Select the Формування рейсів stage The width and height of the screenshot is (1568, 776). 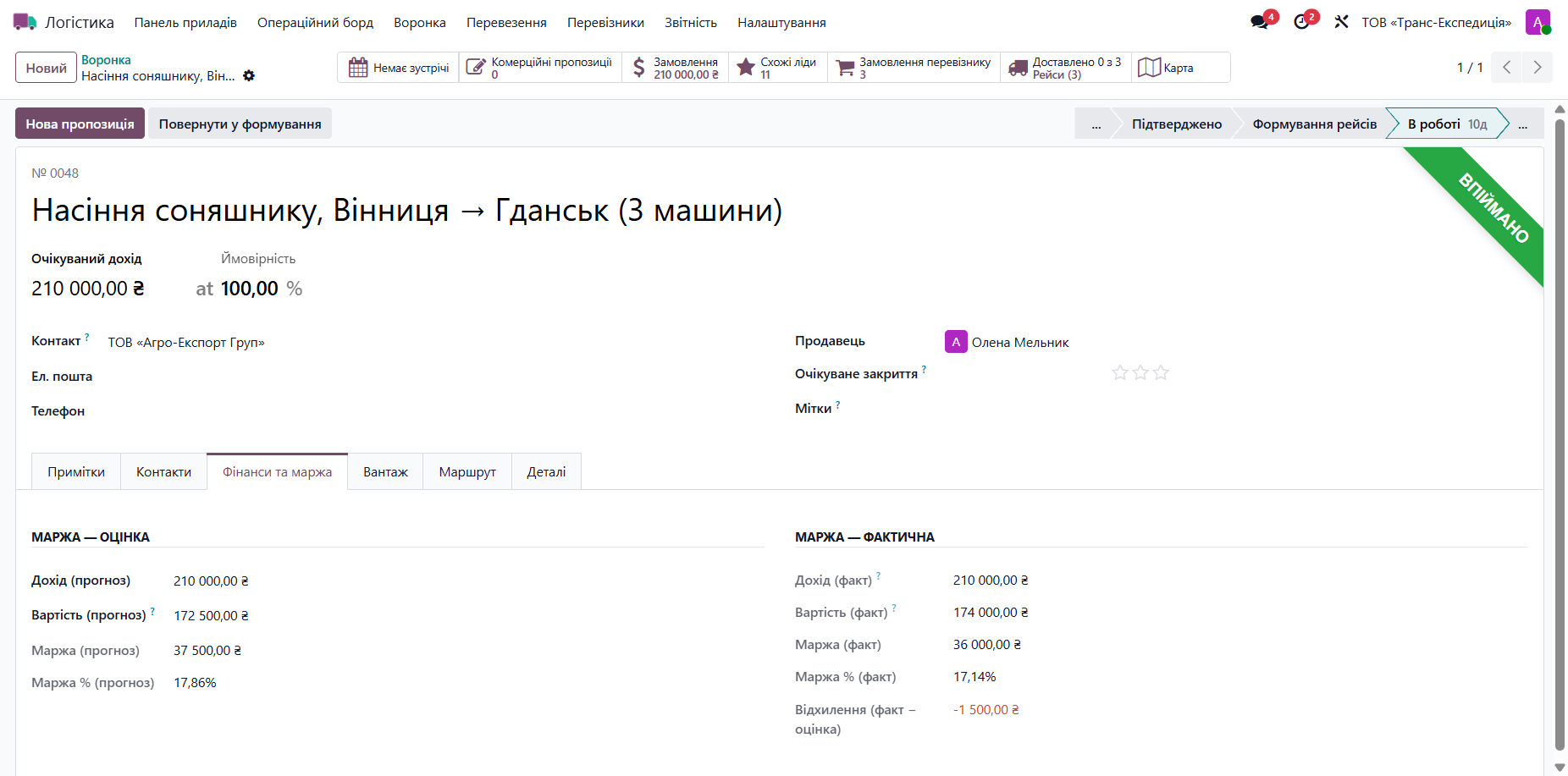[x=1314, y=124]
